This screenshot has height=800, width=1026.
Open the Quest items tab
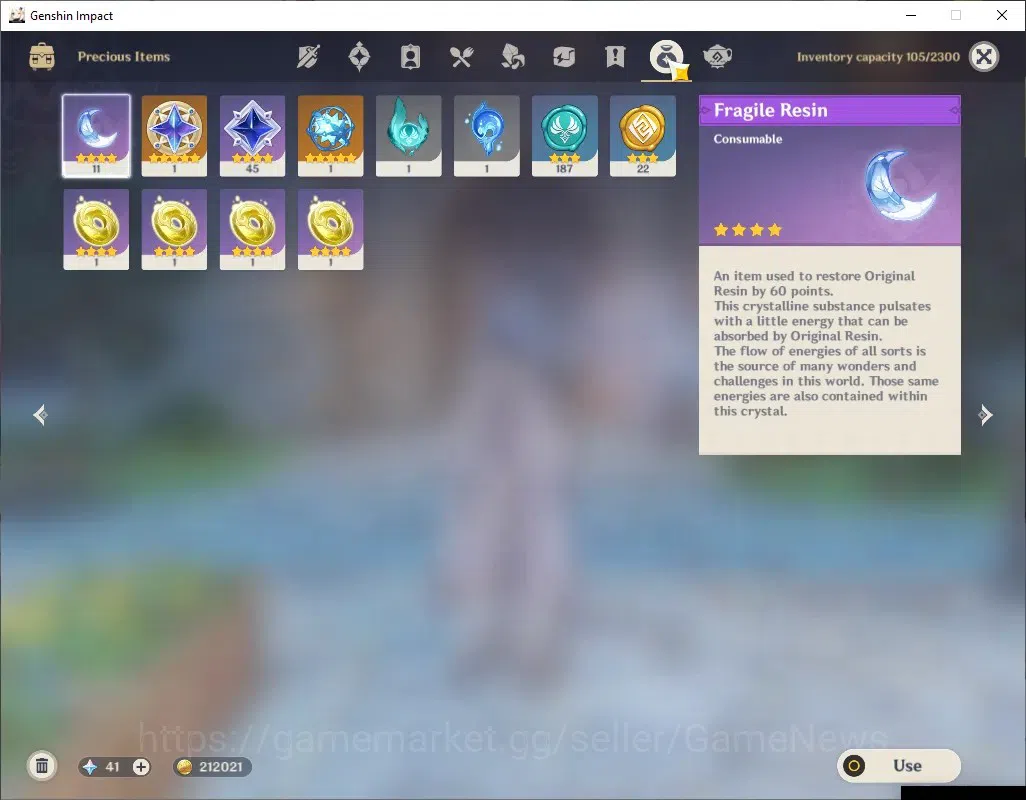click(x=615, y=57)
